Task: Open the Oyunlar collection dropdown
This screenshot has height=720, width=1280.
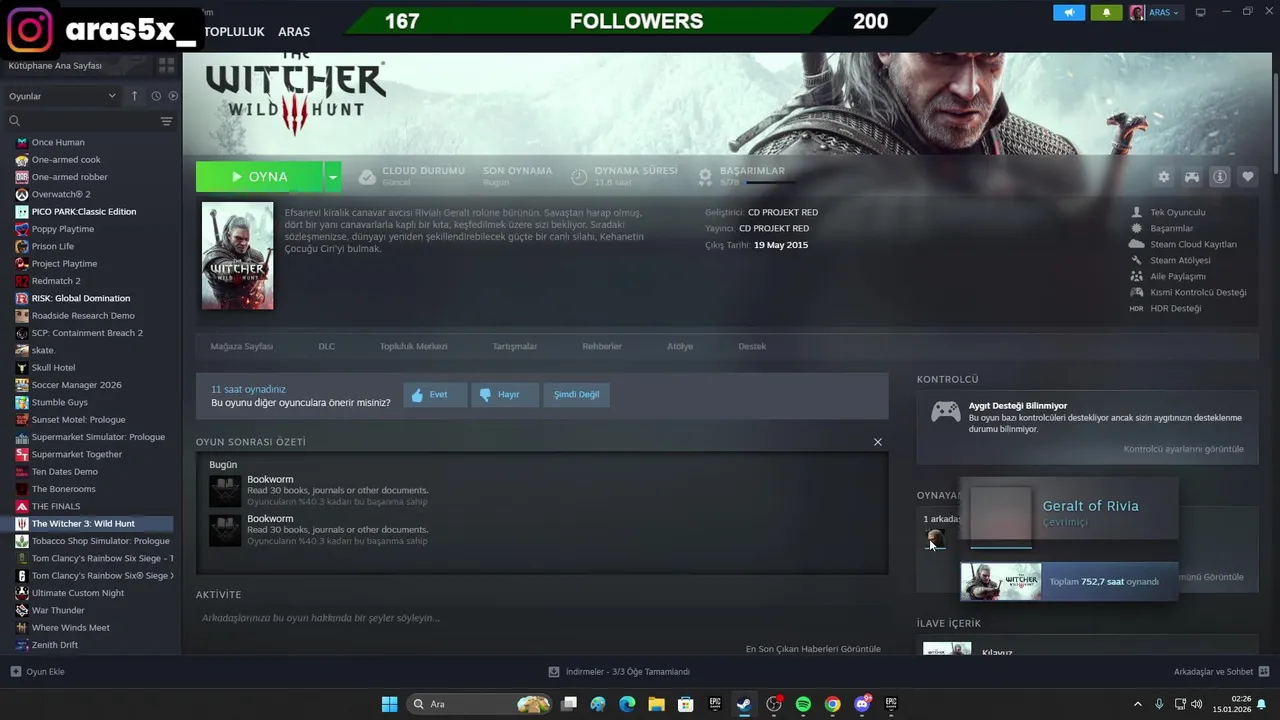Action: point(62,96)
